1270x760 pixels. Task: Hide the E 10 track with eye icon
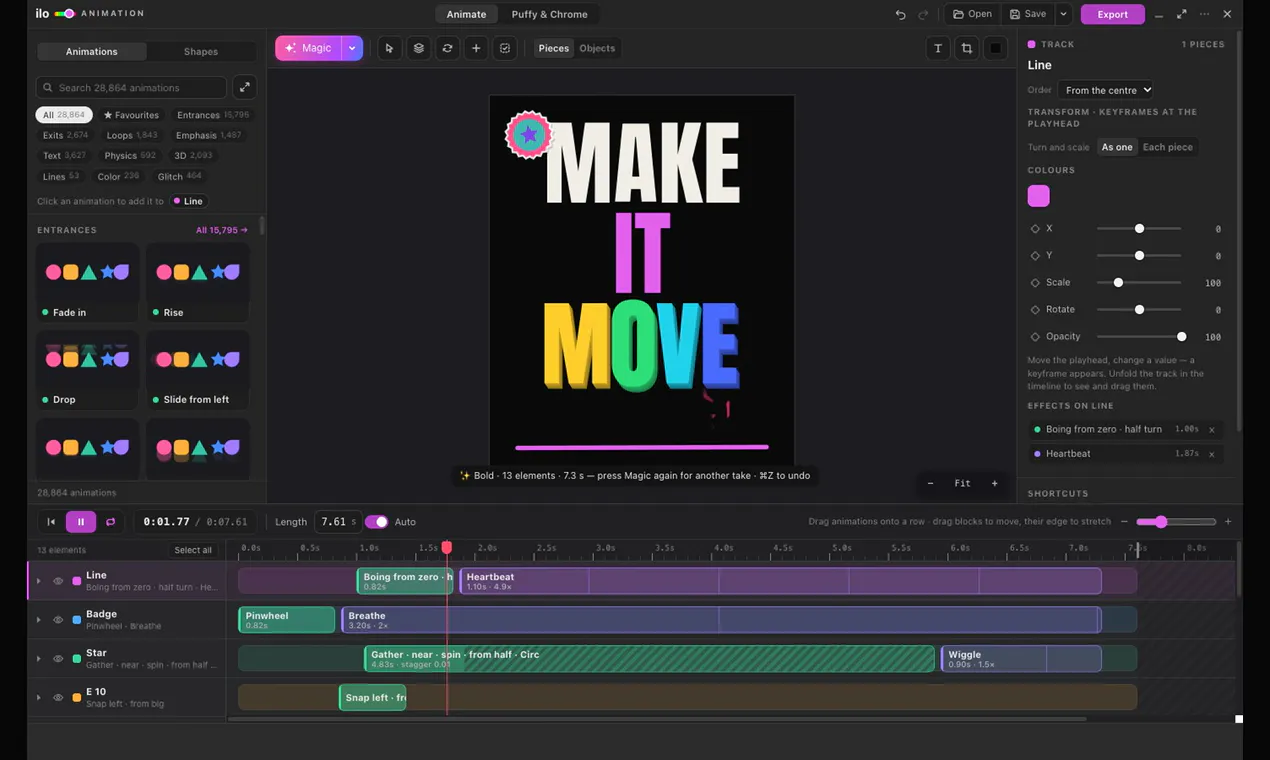[58, 697]
